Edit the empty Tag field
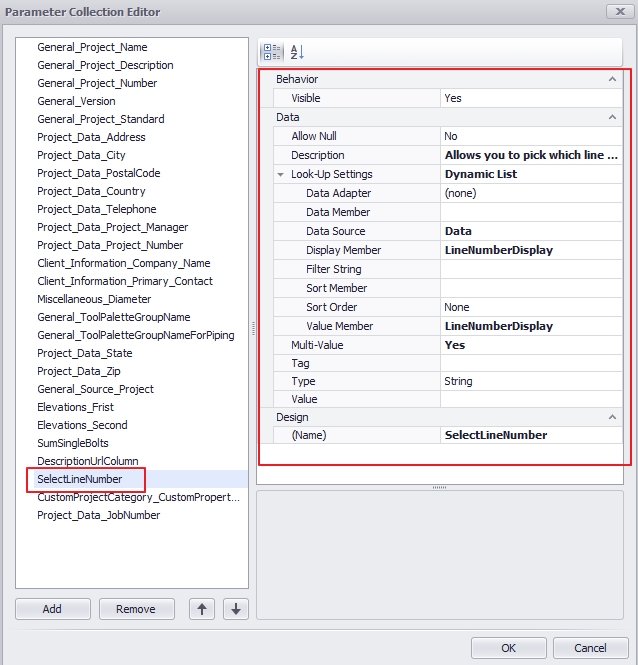 pos(531,363)
